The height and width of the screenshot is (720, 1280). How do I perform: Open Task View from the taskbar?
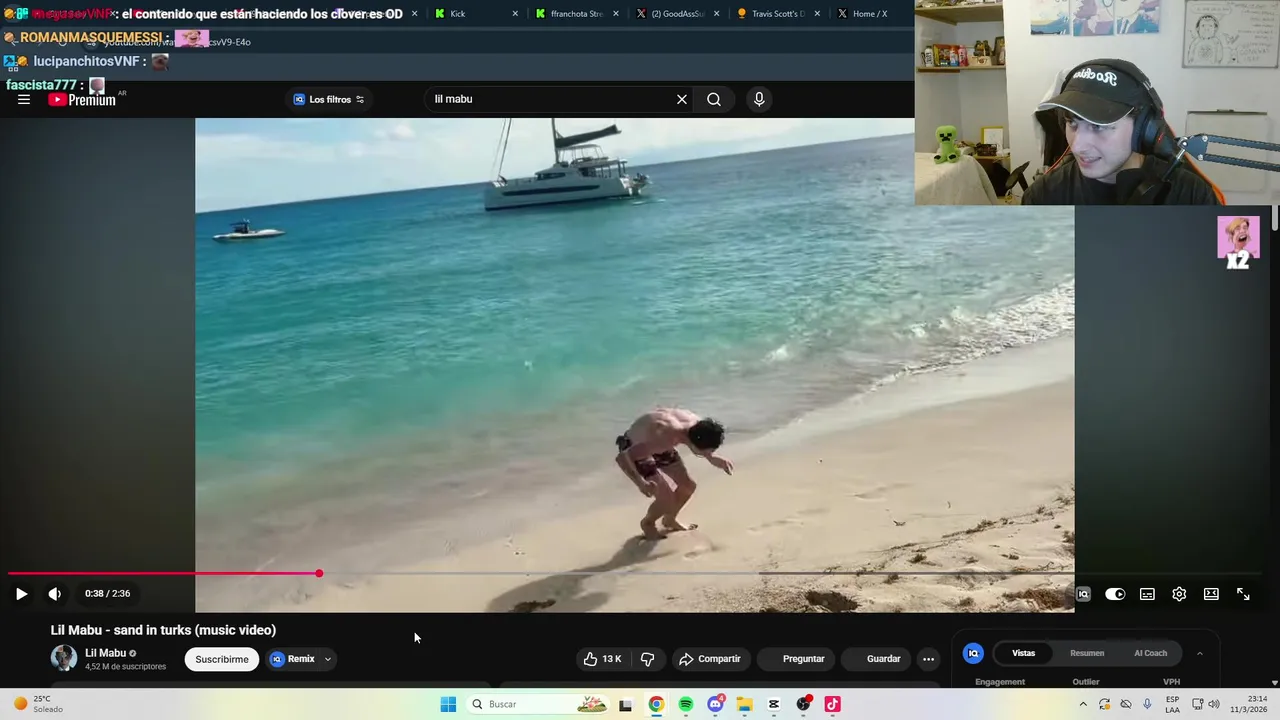pos(626,704)
